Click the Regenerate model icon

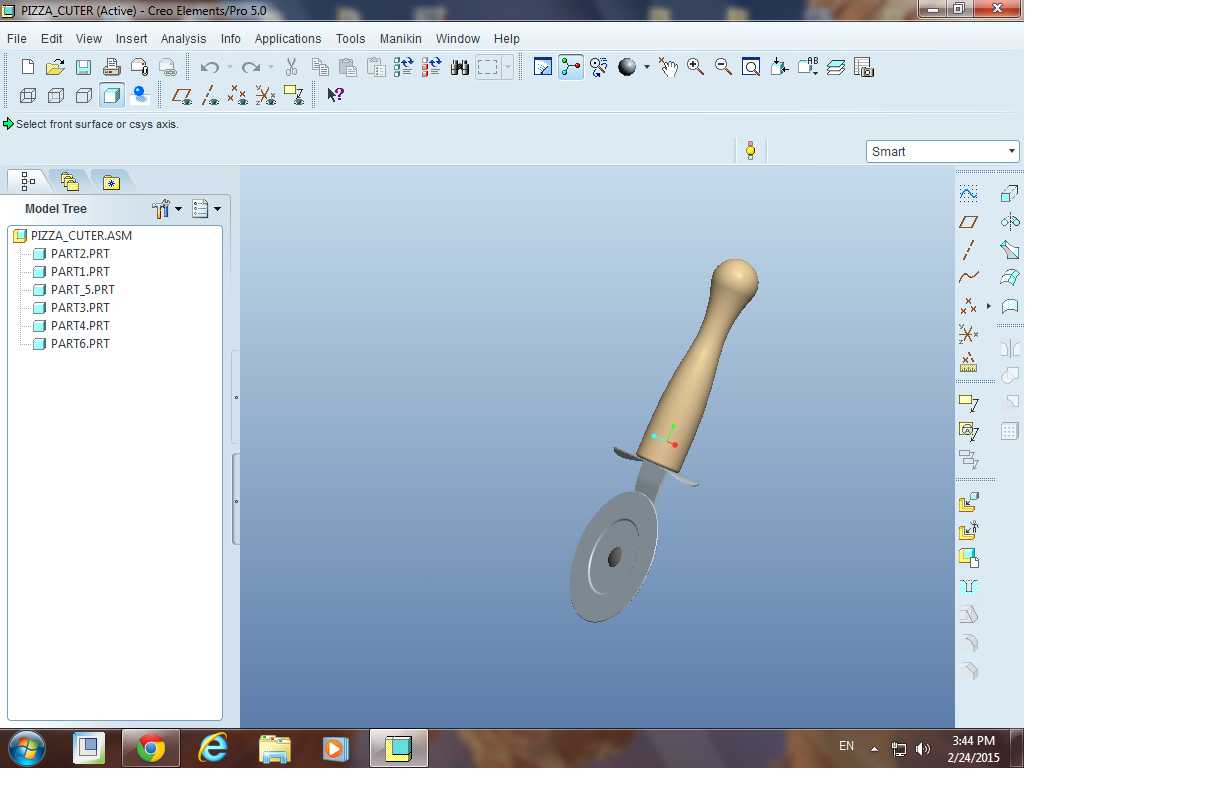click(404, 67)
